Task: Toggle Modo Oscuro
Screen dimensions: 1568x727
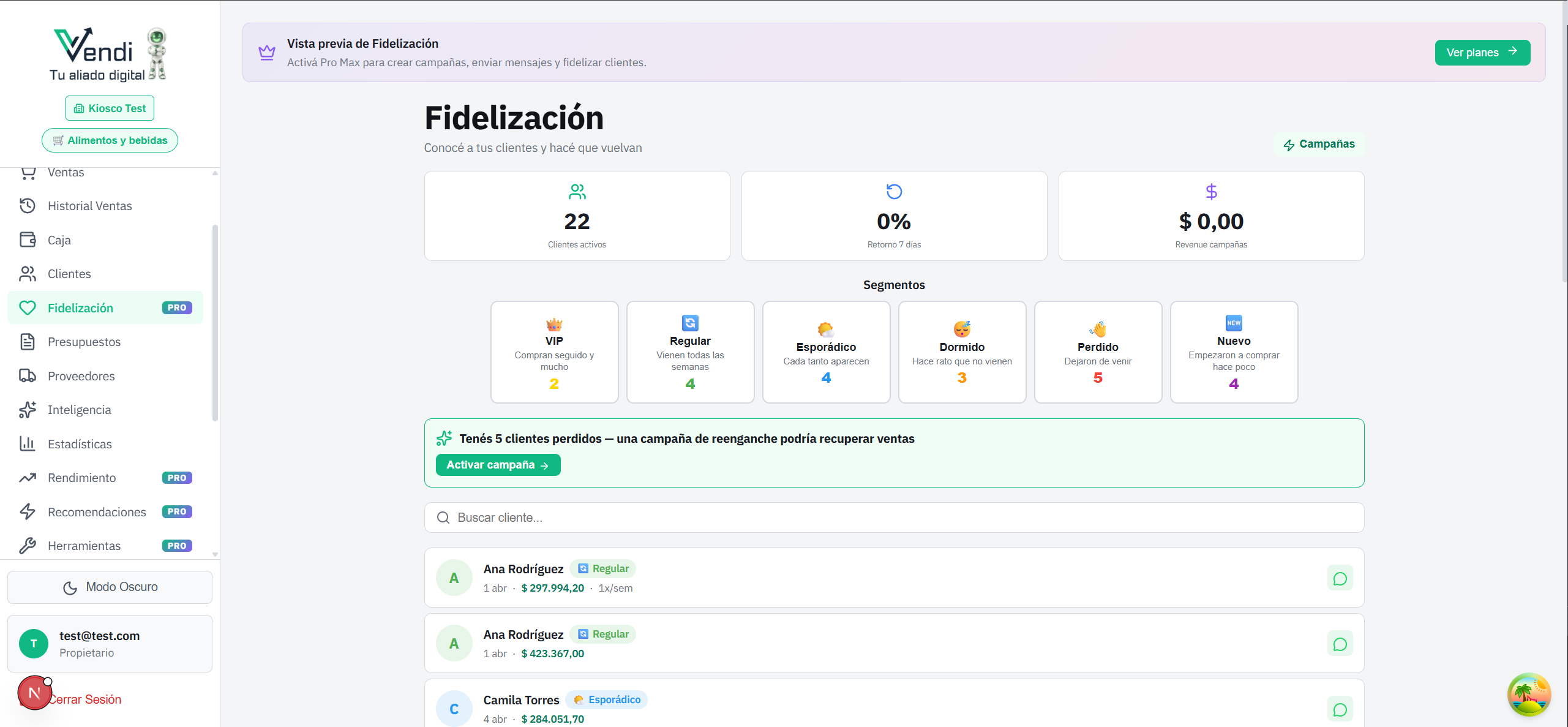Action: pyautogui.click(x=110, y=587)
